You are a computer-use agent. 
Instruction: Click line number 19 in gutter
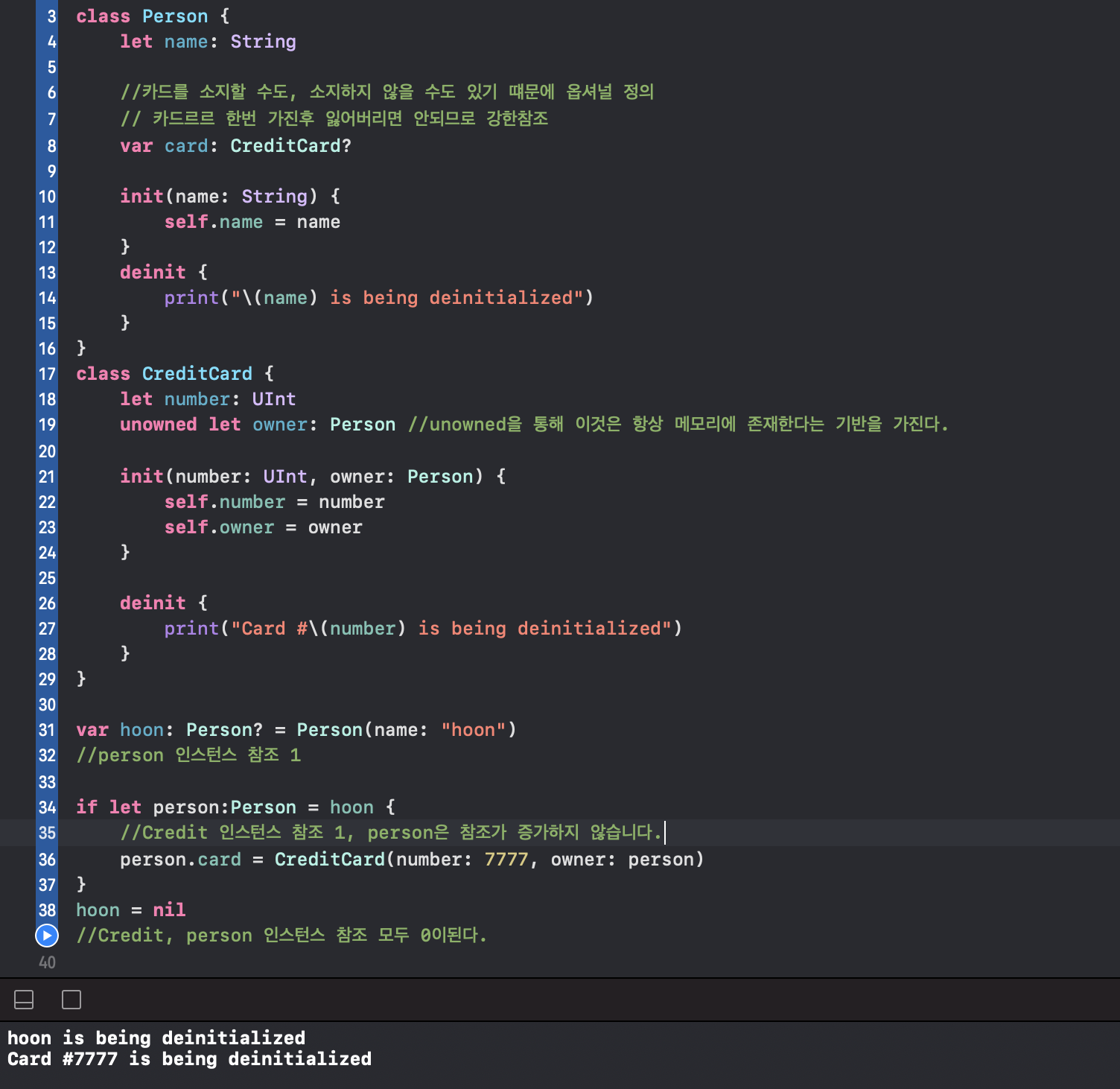click(x=47, y=425)
